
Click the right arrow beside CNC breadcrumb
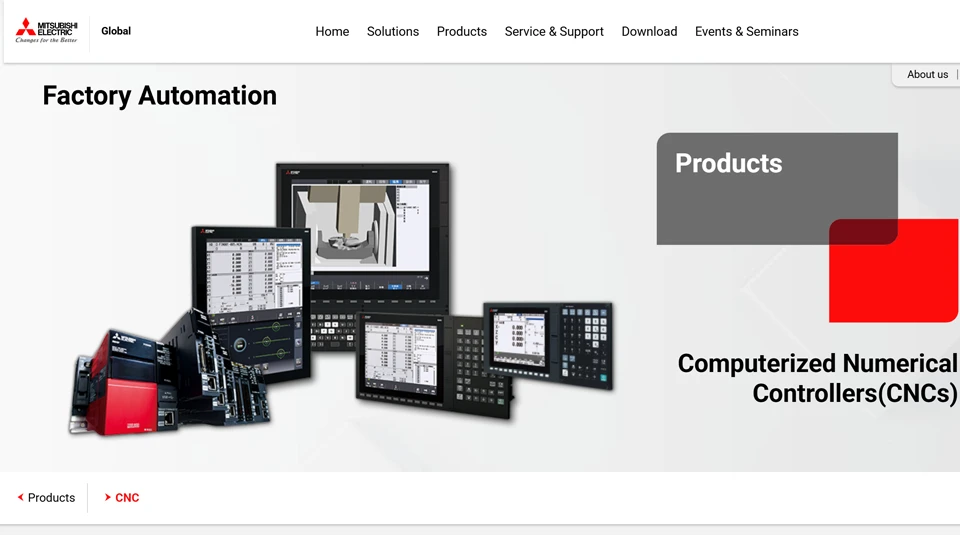(108, 498)
